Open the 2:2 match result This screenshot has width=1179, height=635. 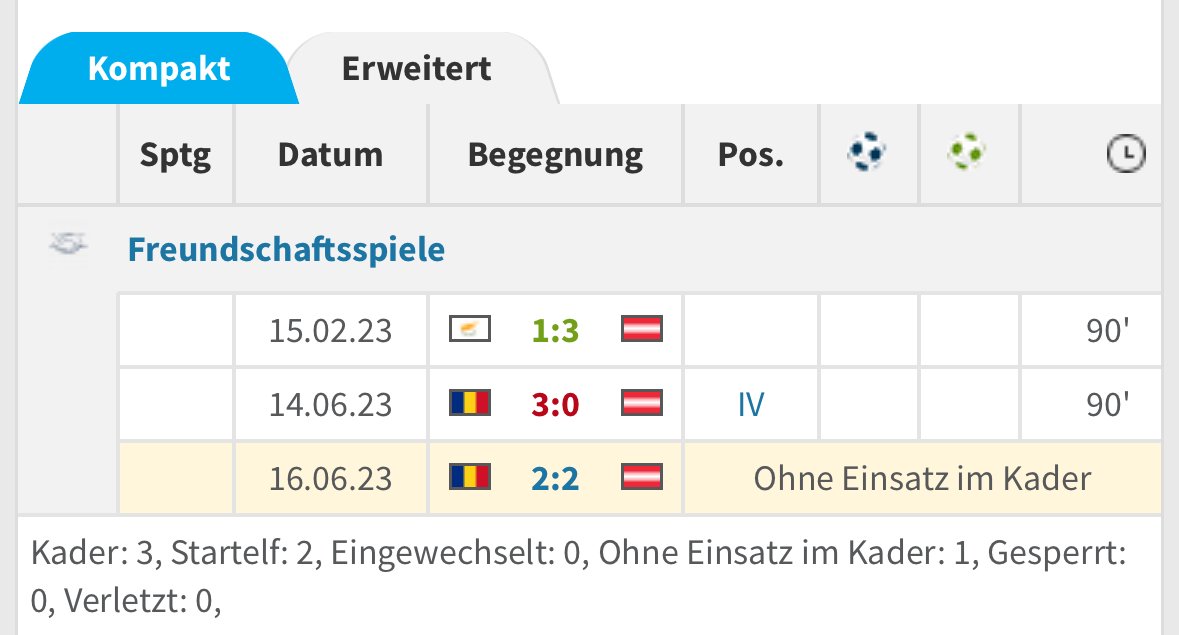click(555, 478)
